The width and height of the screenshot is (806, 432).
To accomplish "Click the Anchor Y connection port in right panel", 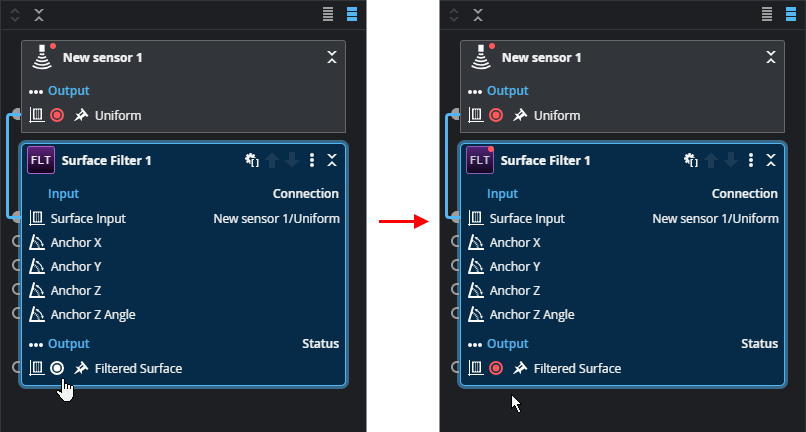I will coord(455,266).
